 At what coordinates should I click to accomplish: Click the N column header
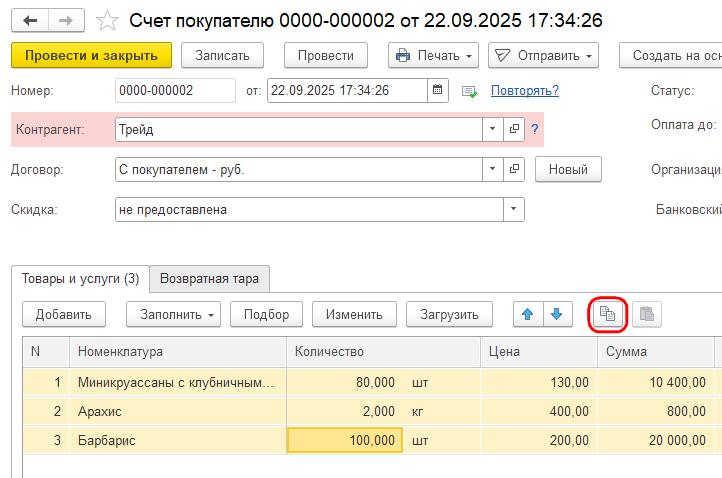pos(46,352)
